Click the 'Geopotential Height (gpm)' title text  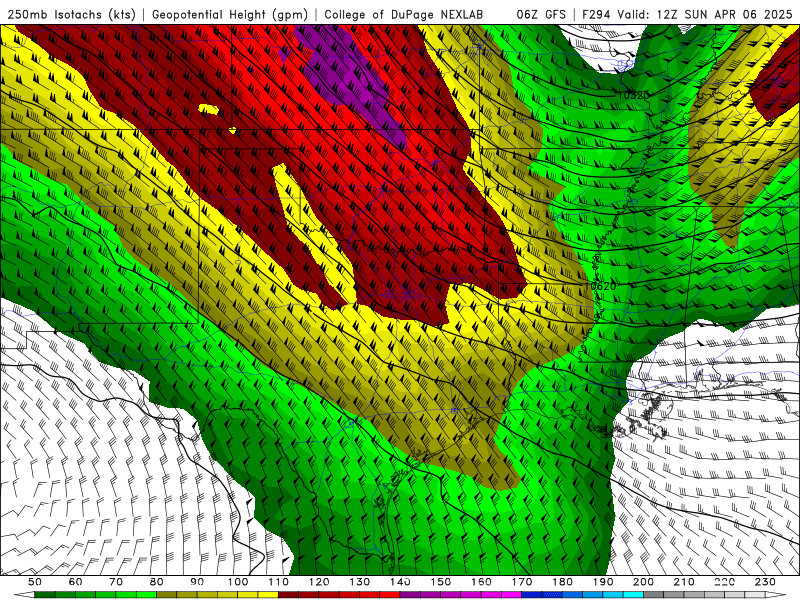coord(230,15)
